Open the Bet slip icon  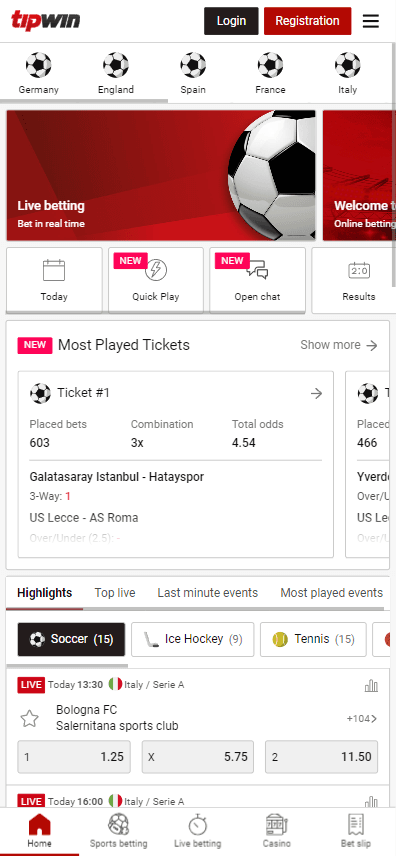point(356,824)
